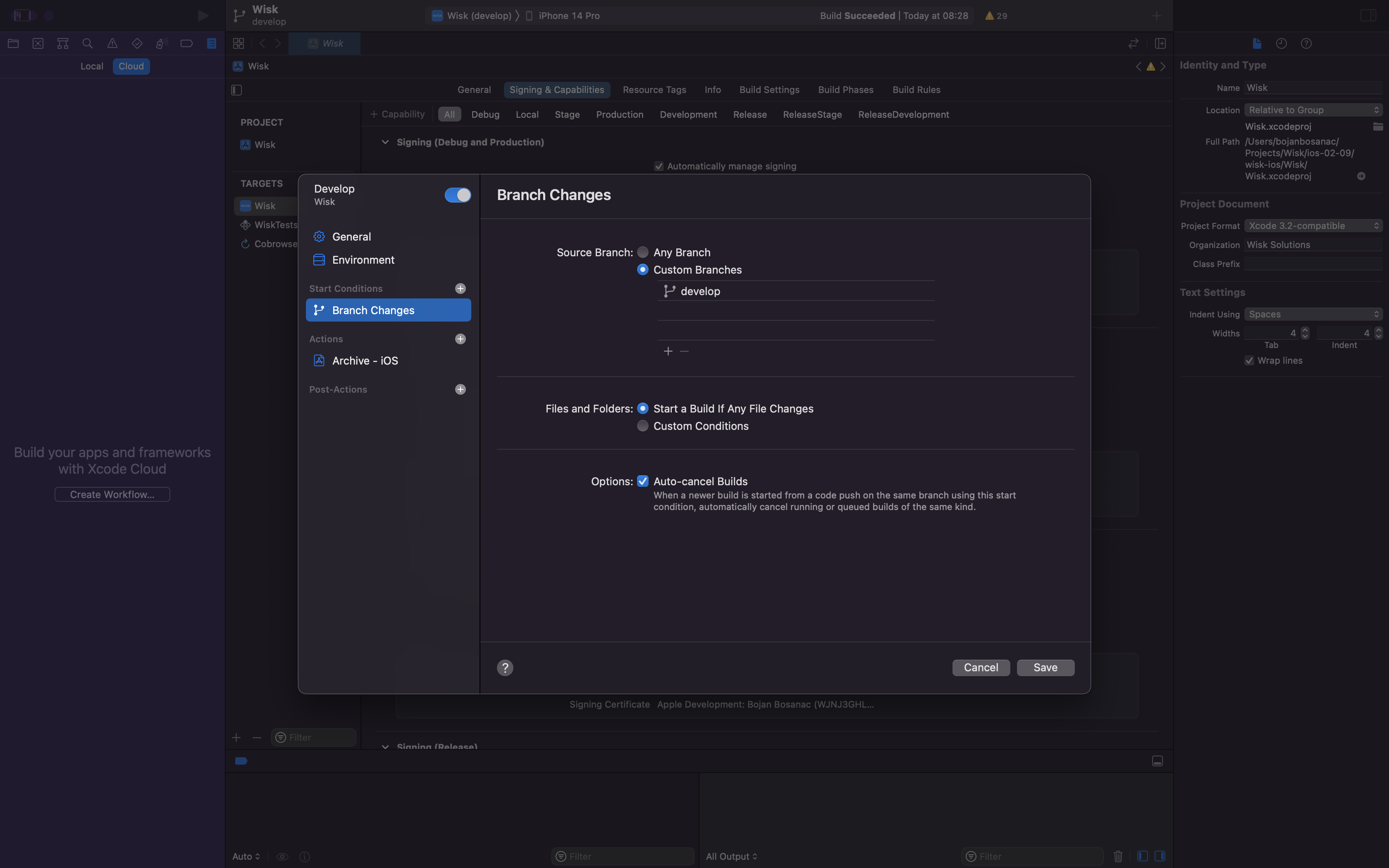
Task: Add a new start condition
Action: (x=461, y=288)
